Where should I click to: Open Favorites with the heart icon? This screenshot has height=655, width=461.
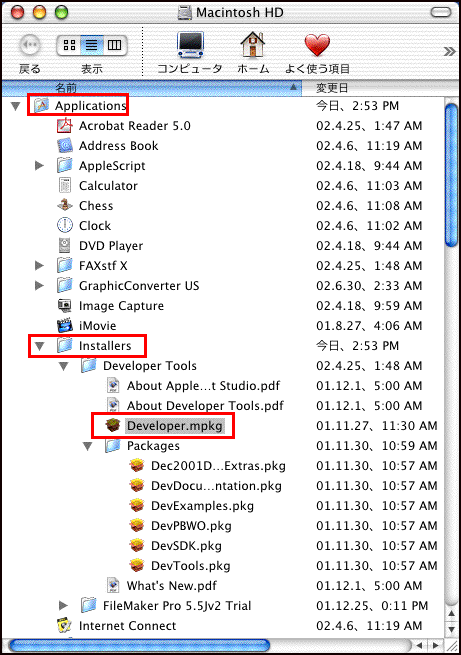(x=317, y=45)
